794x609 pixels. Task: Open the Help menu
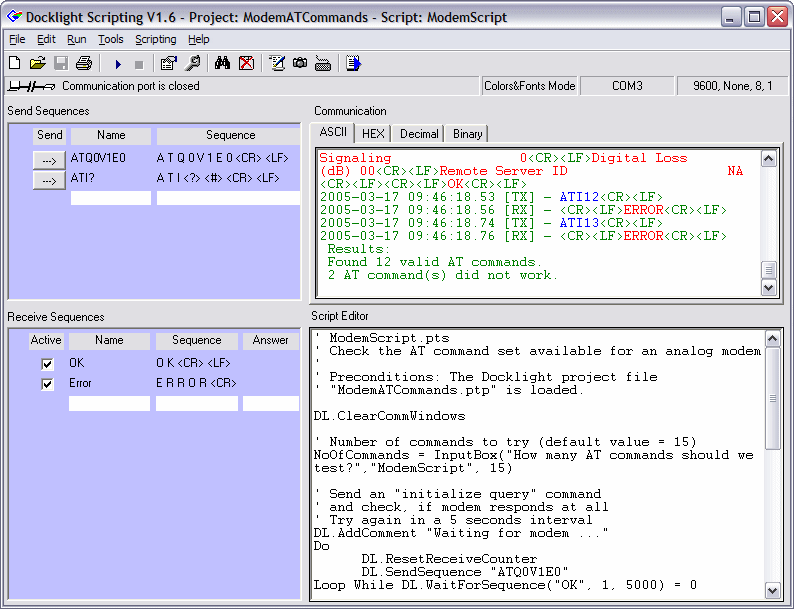tap(198, 39)
